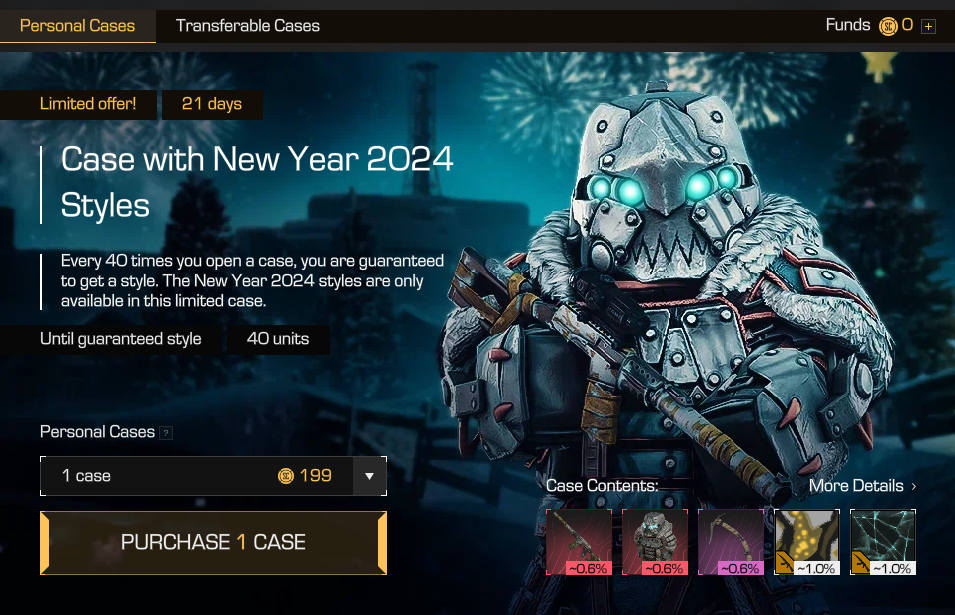Viewport: 955px width, 615px height.
Task: Click the 40 units guaranteed counter
Action: tap(278, 339)
